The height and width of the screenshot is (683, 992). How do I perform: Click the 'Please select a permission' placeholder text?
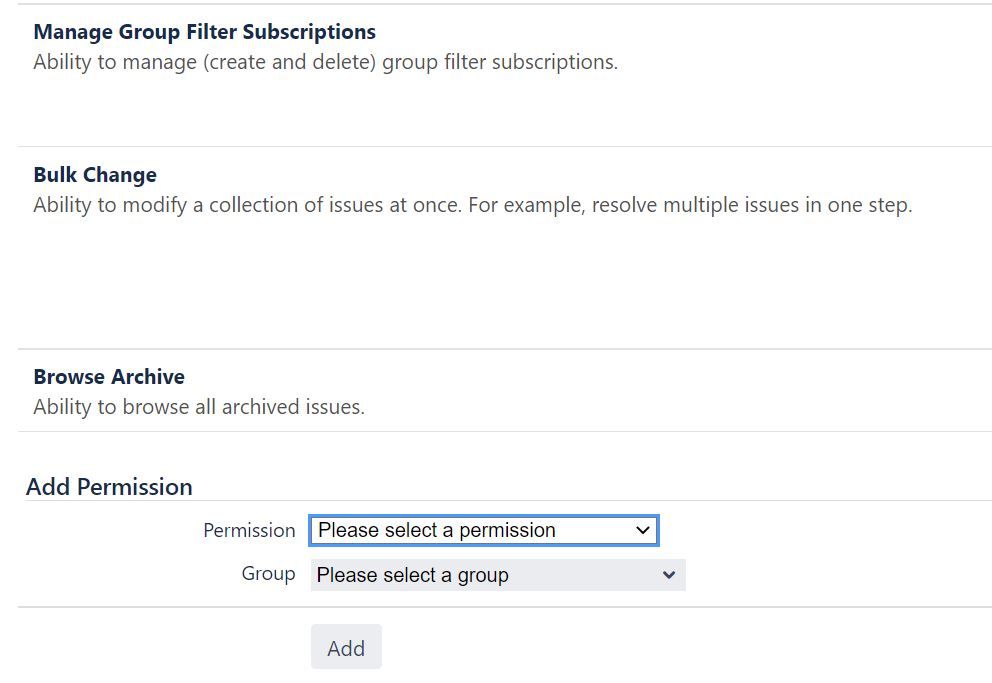point(437,530)
